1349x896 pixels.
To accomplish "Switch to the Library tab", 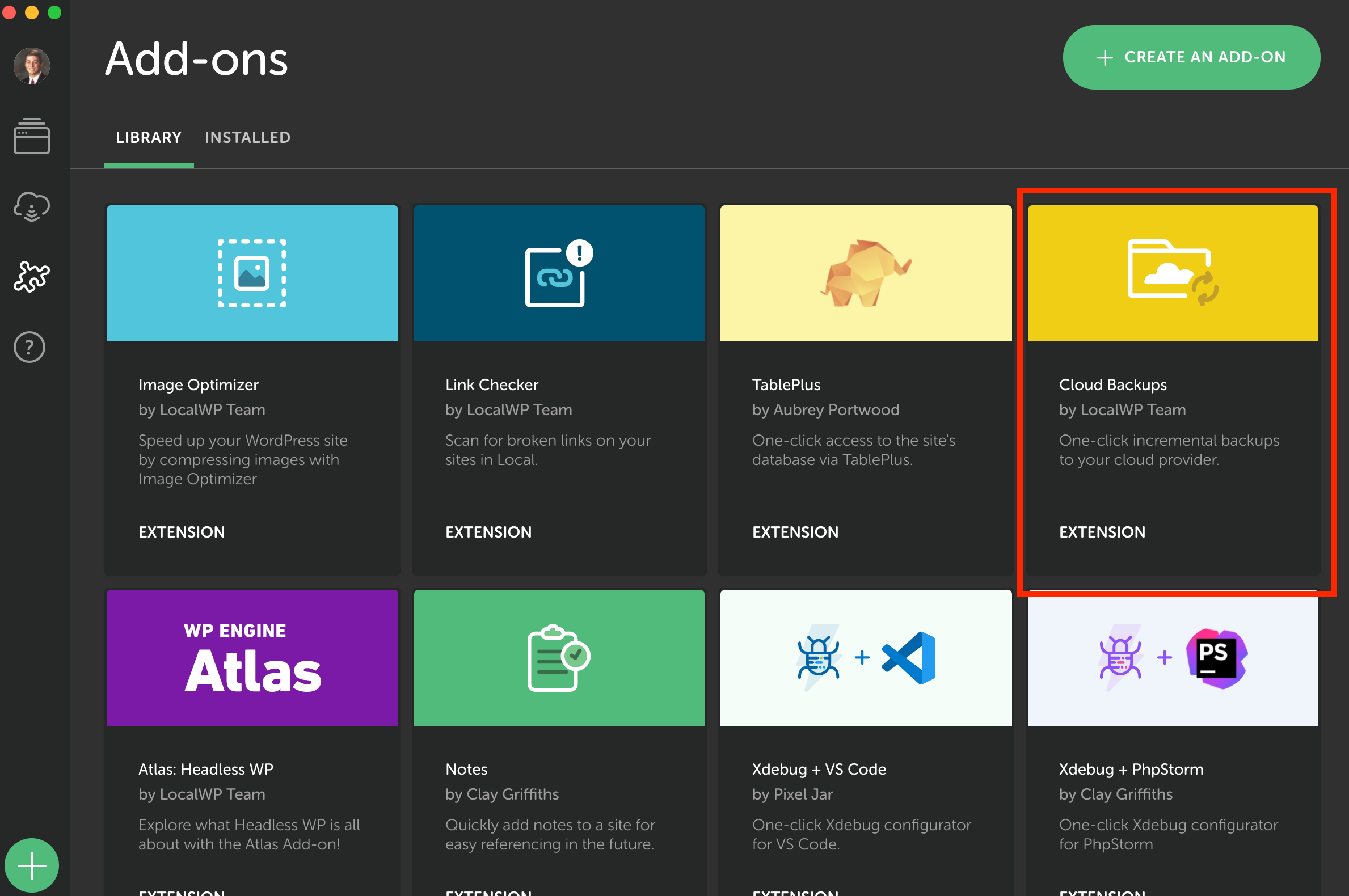I will click(x=149, y=138).
